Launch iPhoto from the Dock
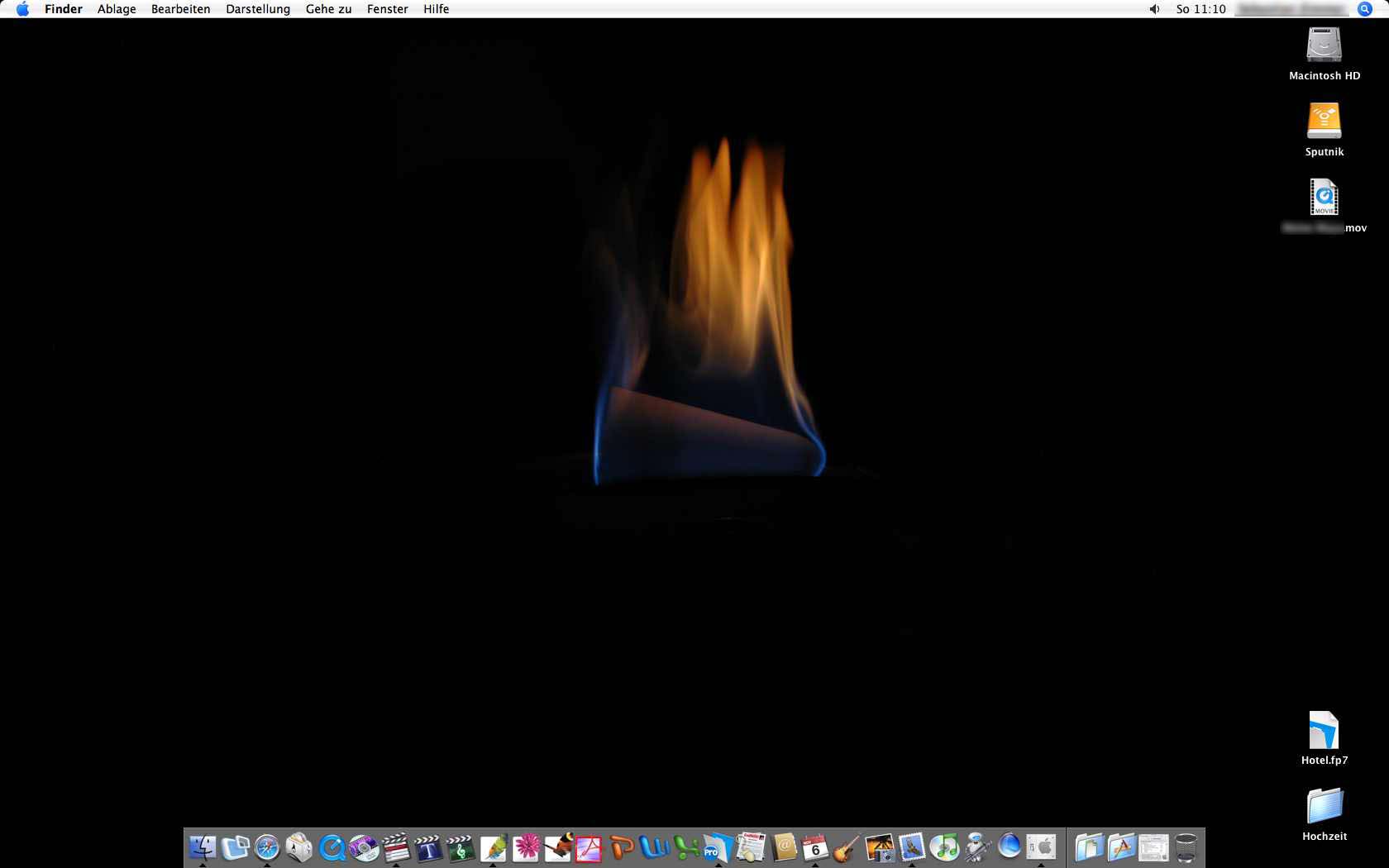The image size is (1389, 868). click(880, 847)
